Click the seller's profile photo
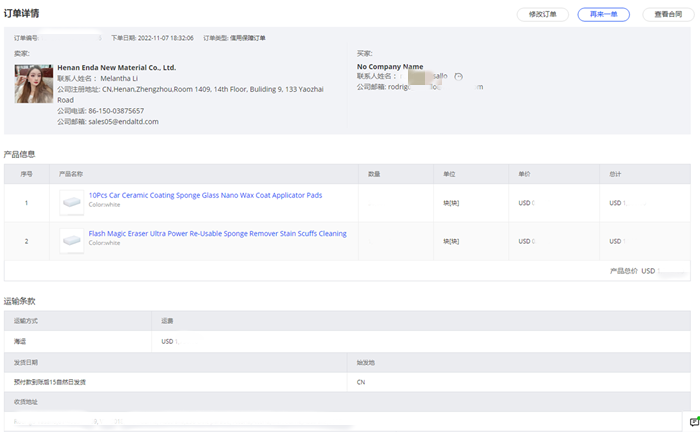The height and width of the screenshot is (432, 700). (34, 84)
